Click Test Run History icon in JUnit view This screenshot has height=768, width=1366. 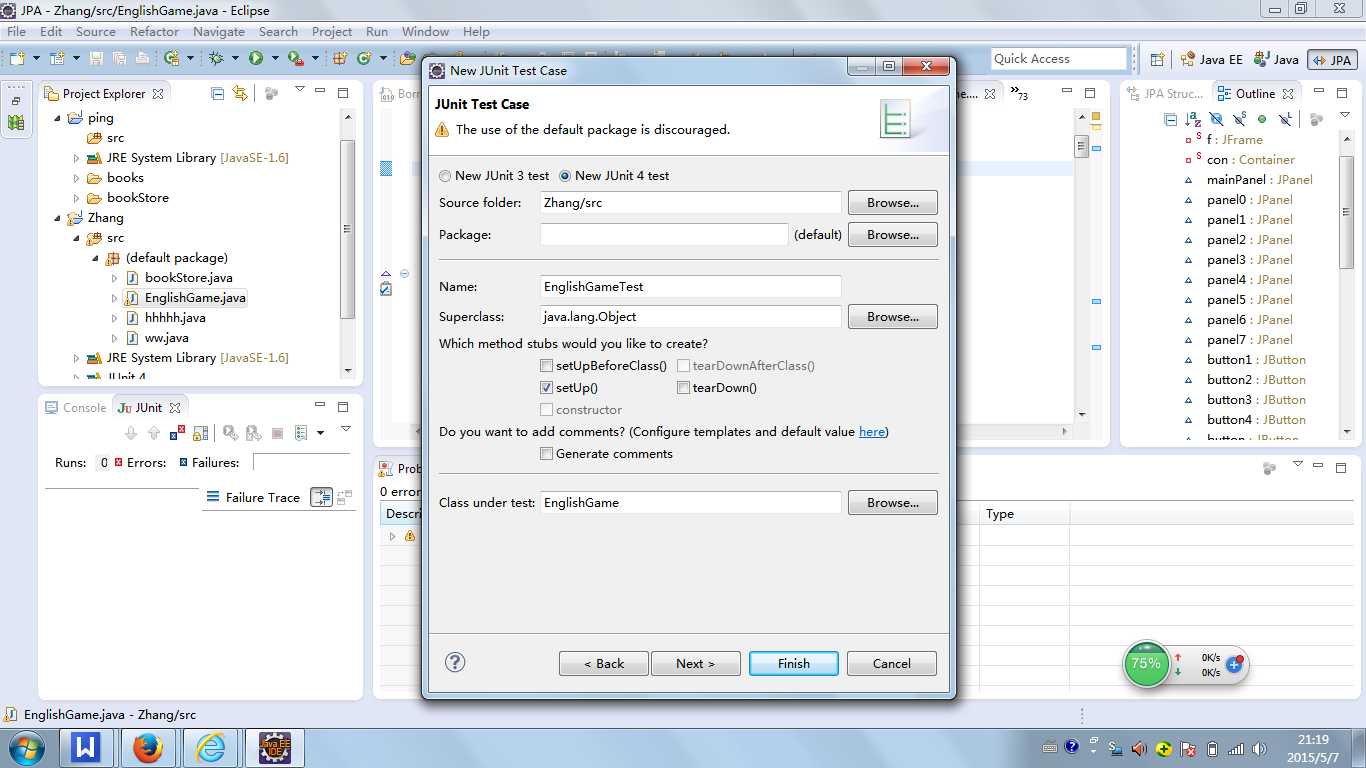pos(301,433)
